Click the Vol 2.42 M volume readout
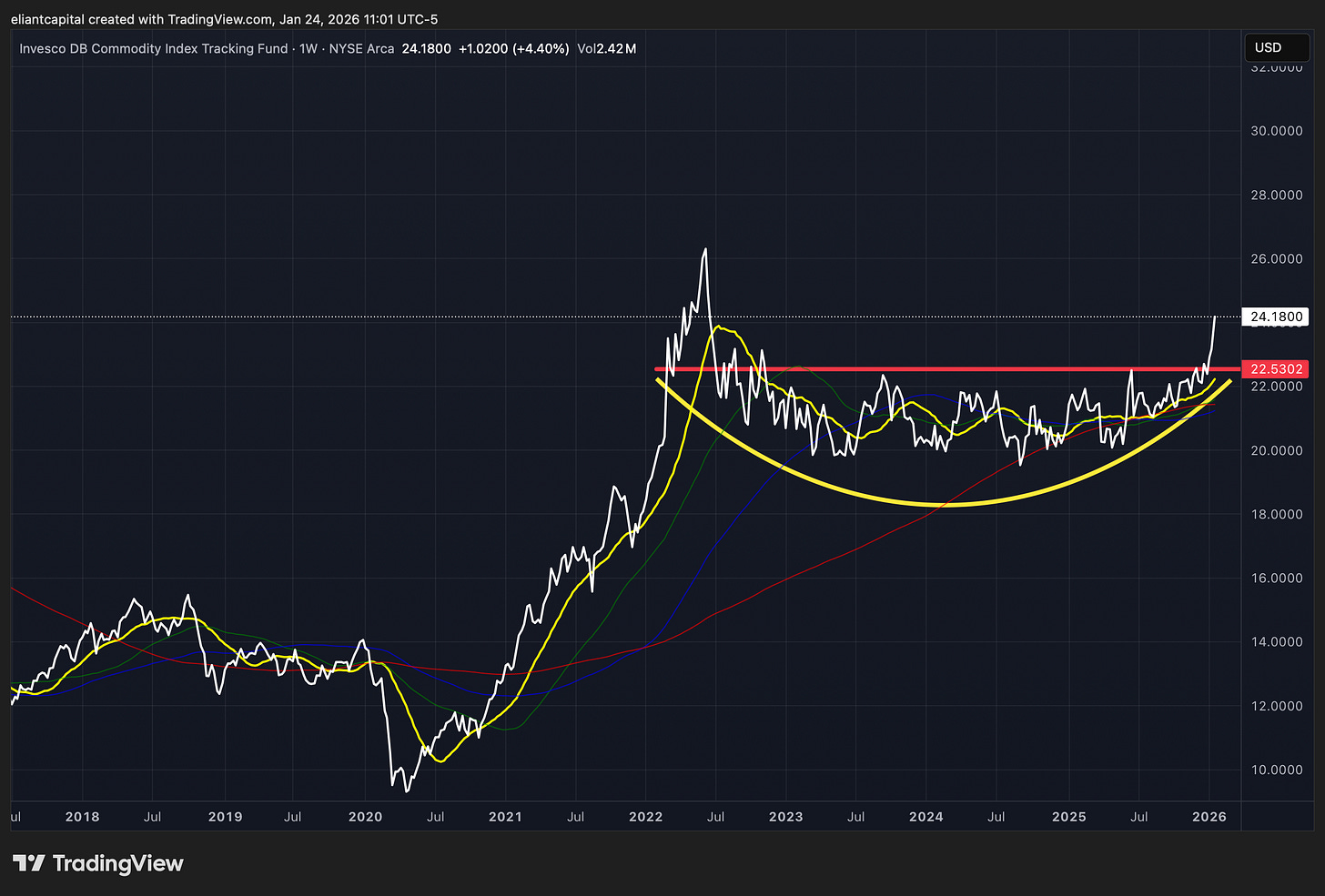Screen dimensions: 1325x896 607,48
